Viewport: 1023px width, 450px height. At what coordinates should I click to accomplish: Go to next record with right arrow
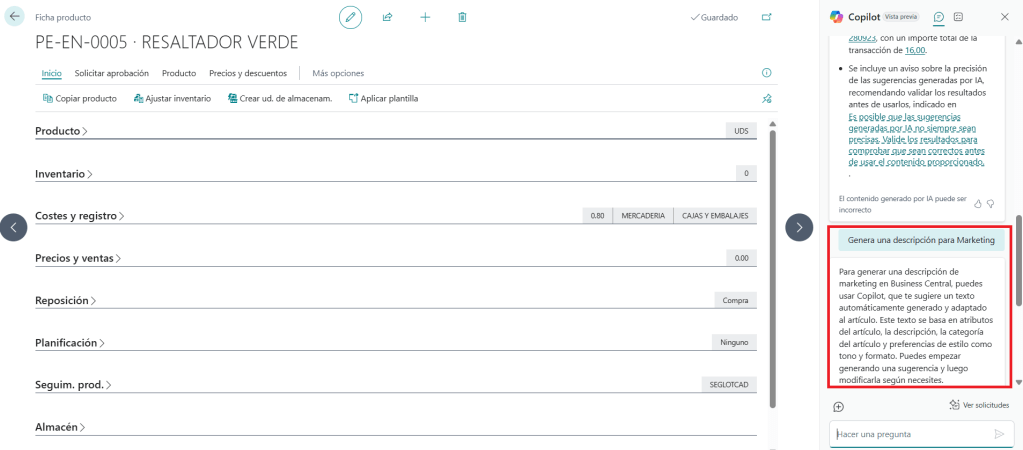799,227
